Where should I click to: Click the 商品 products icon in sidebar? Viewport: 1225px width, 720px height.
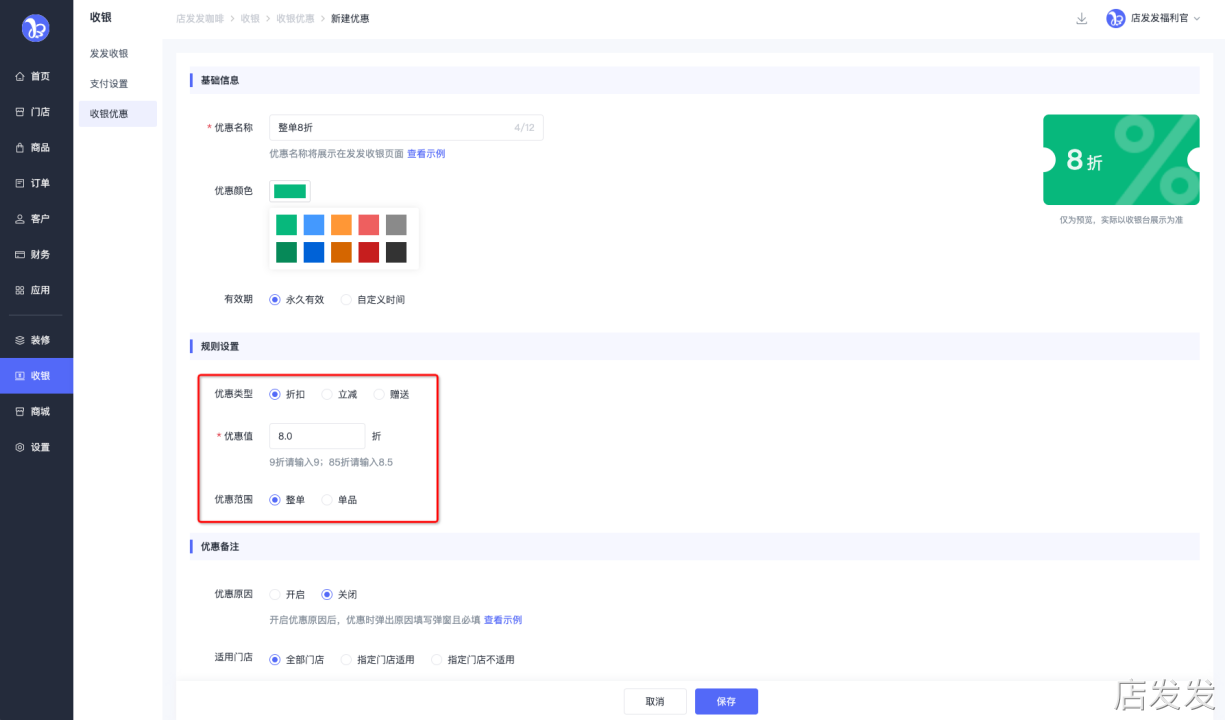tap(20, 148)
